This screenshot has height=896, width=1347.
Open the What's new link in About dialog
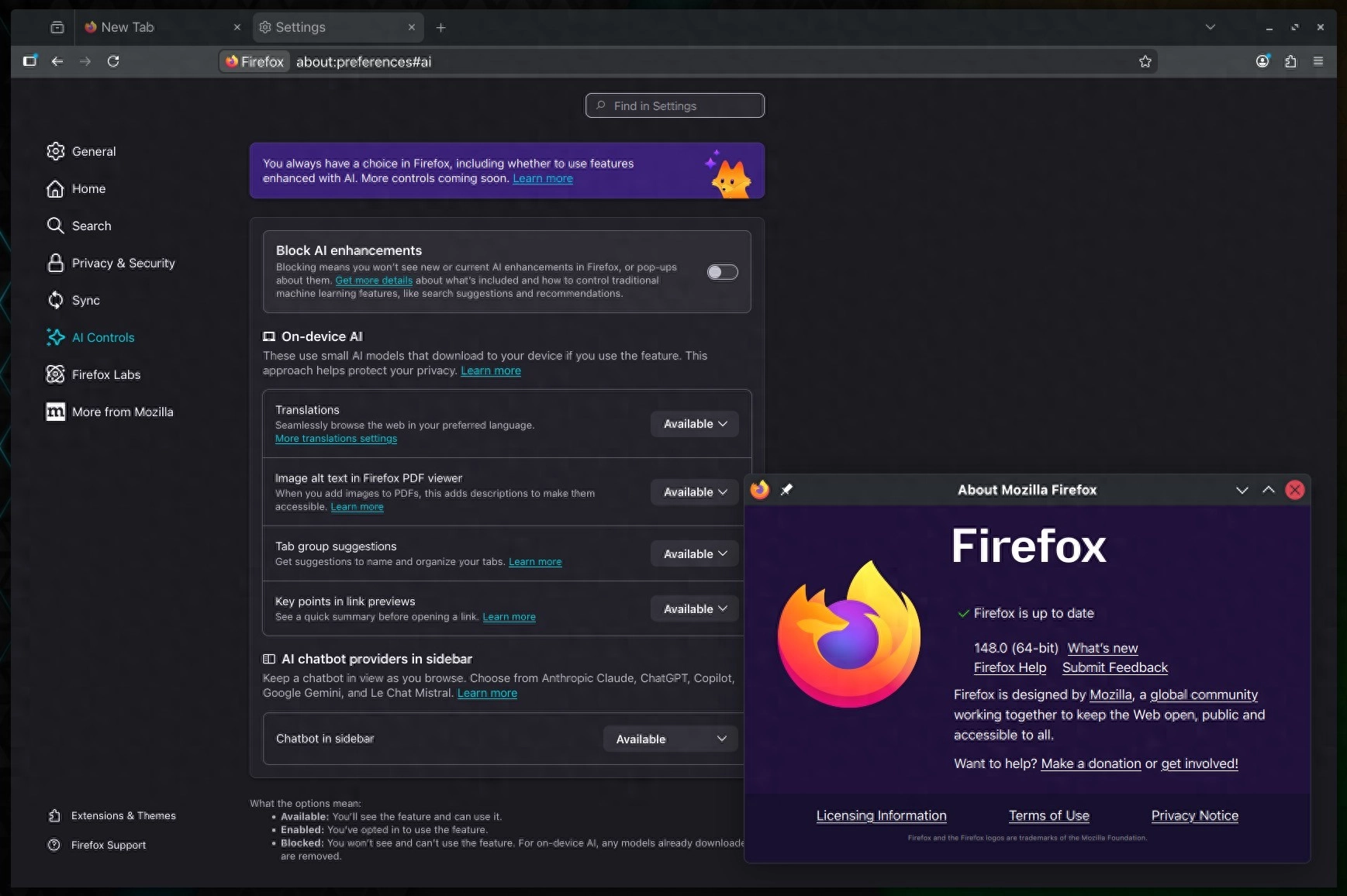[x=1102, y=649]
